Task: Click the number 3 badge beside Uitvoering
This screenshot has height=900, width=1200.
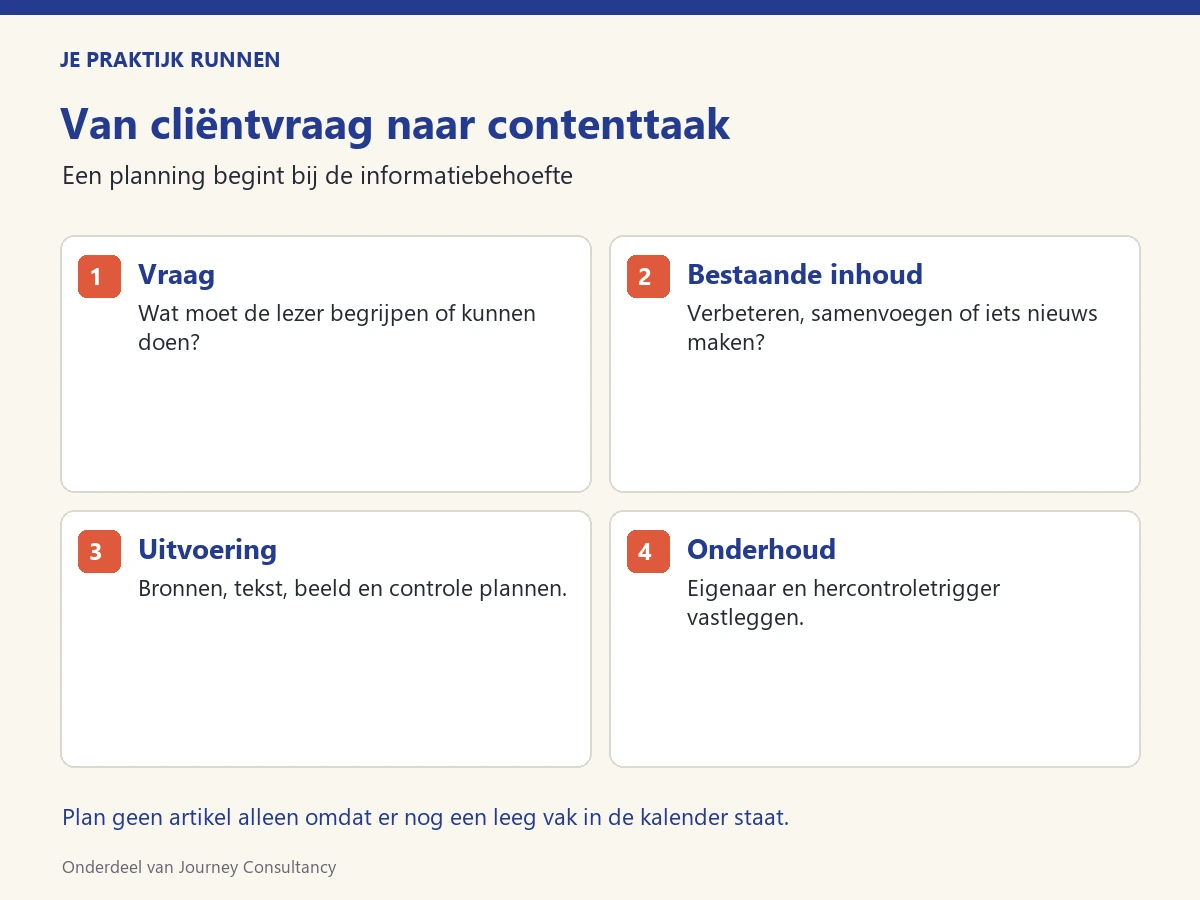Action: pos(99,552)
